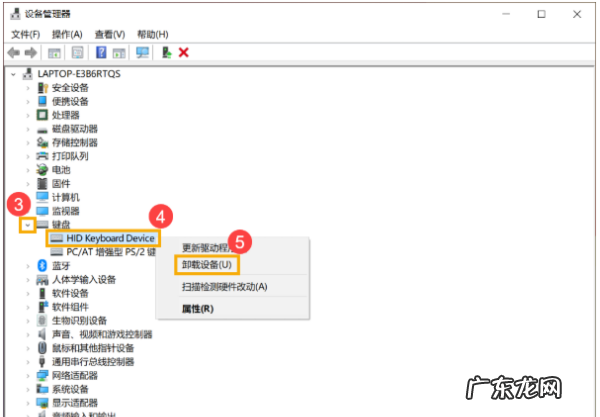Expand the 磁盘驱动器 category
Image resolution: width=600 pixels, height=417 pixels.
click(x=28, y=129)
